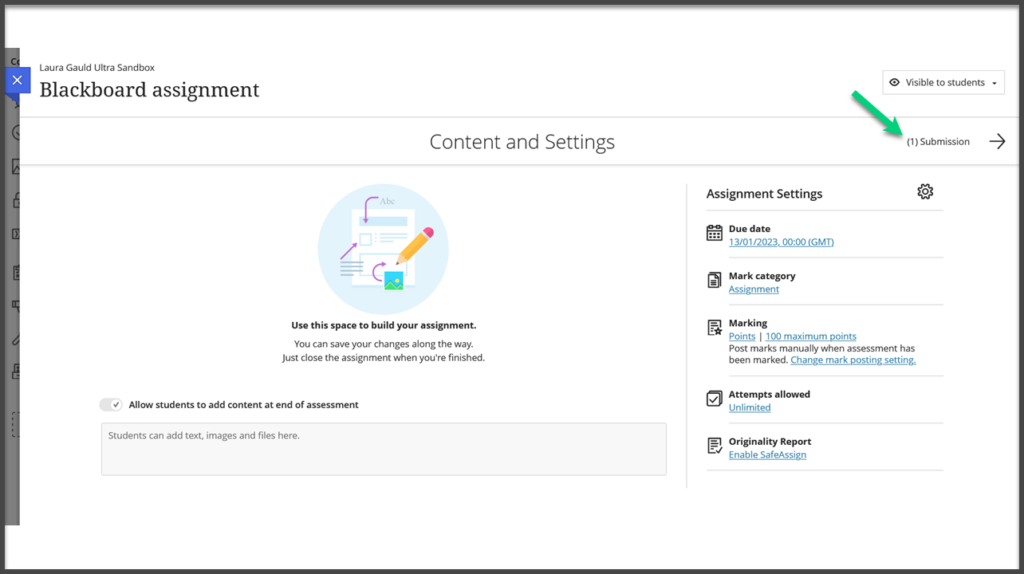Click the Attempts allowed checkbox icon

point(714,398)
